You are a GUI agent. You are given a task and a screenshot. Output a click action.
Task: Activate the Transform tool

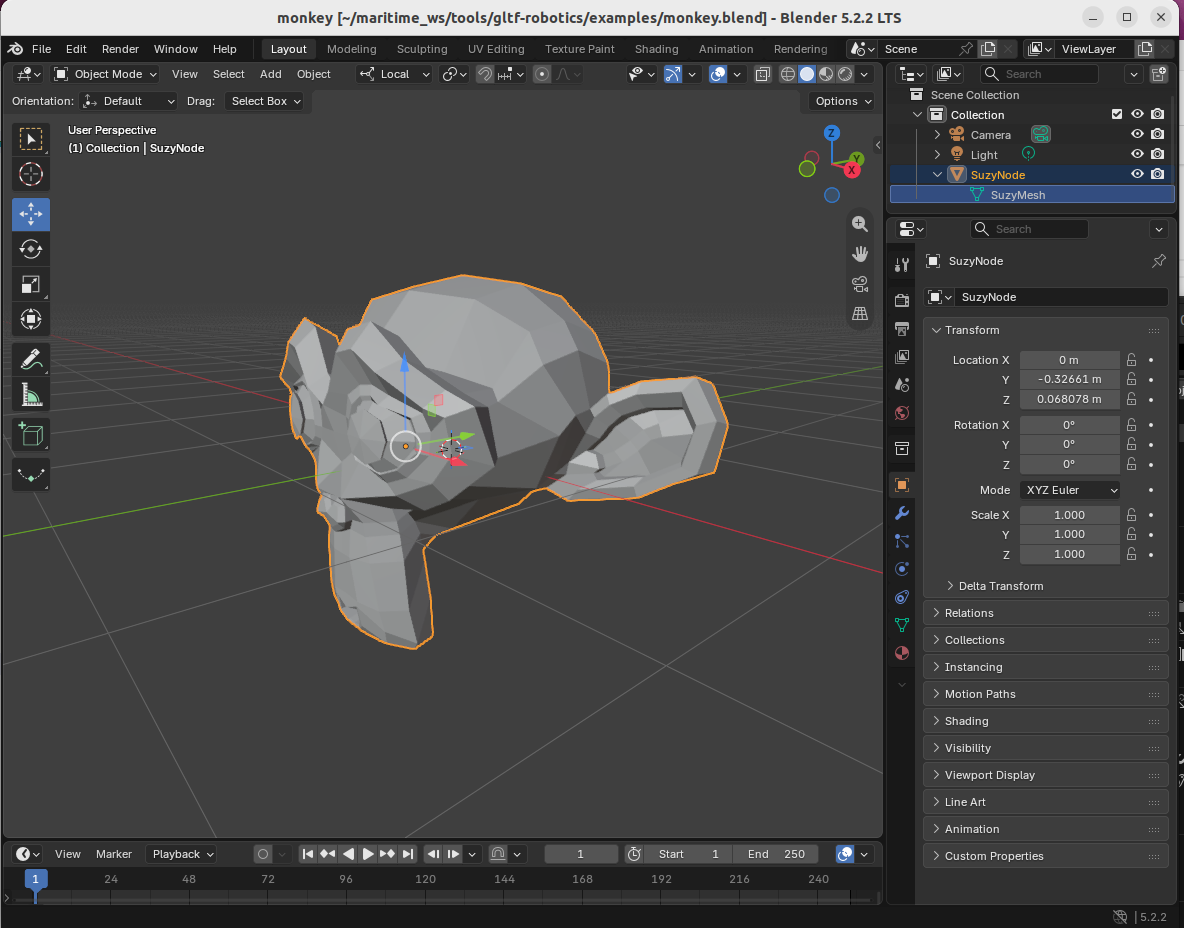(31, 319)
